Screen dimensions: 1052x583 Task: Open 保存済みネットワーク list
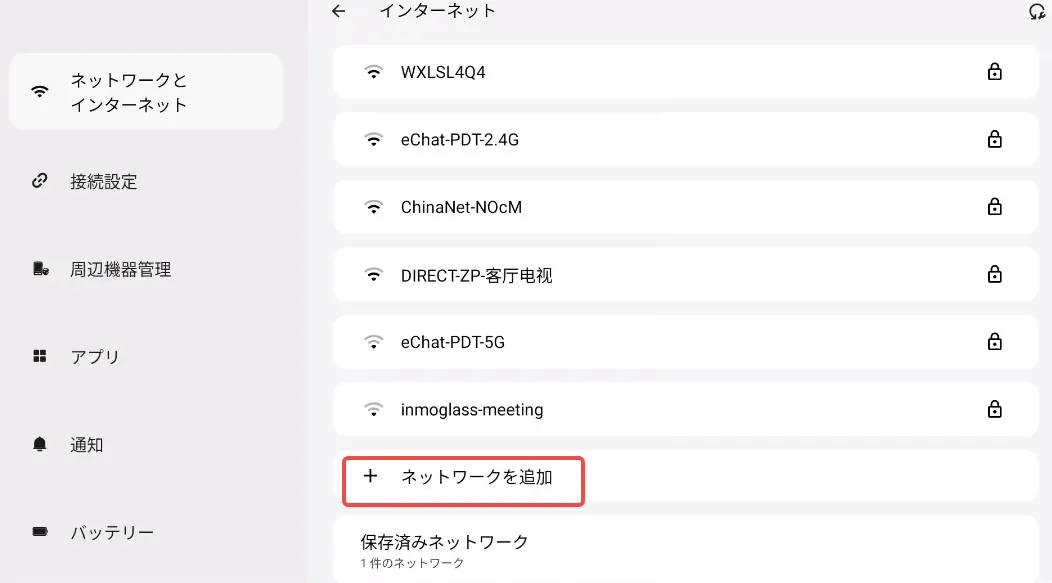click(444, 548)
